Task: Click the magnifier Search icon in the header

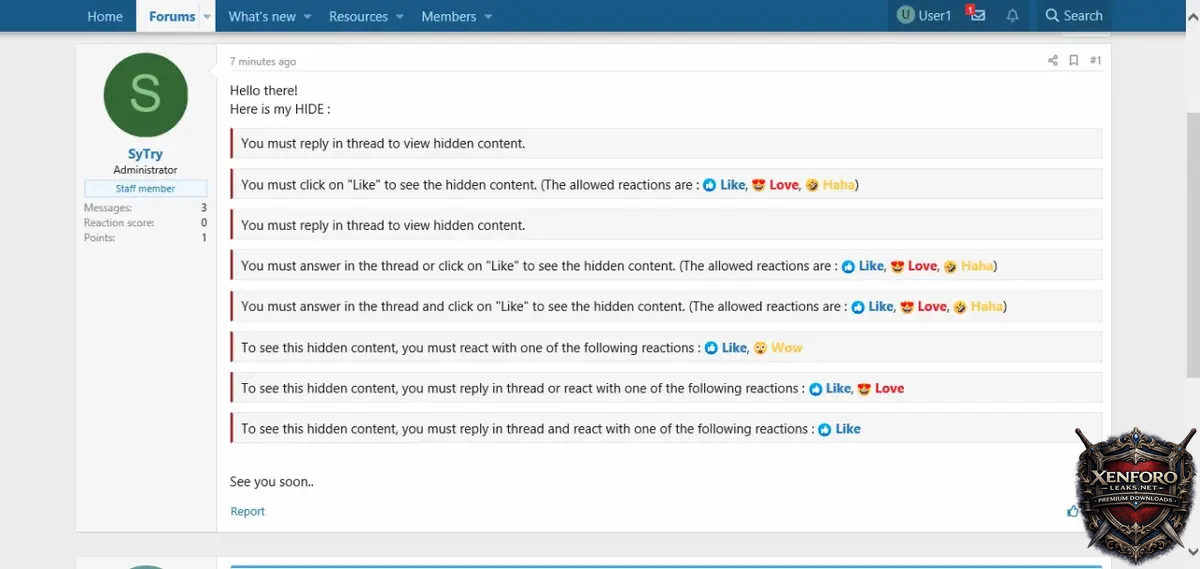Action: point(1052,15)
